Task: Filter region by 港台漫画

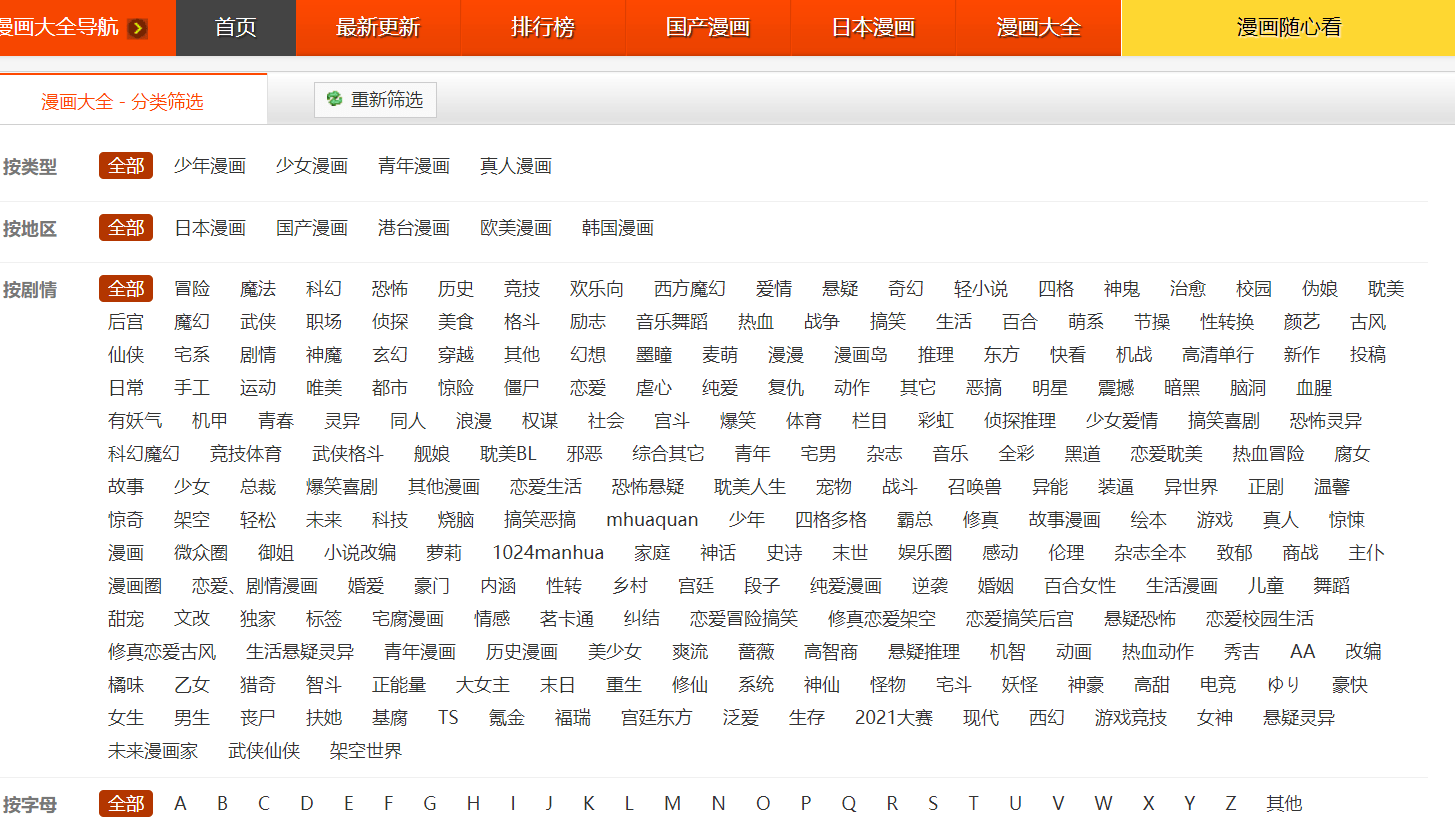Action: pyautogui.click(x=413, y=228)
